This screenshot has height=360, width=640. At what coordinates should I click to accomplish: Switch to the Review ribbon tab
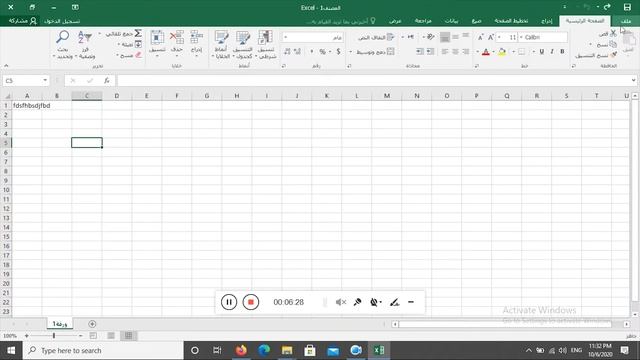tap(423, 21)
